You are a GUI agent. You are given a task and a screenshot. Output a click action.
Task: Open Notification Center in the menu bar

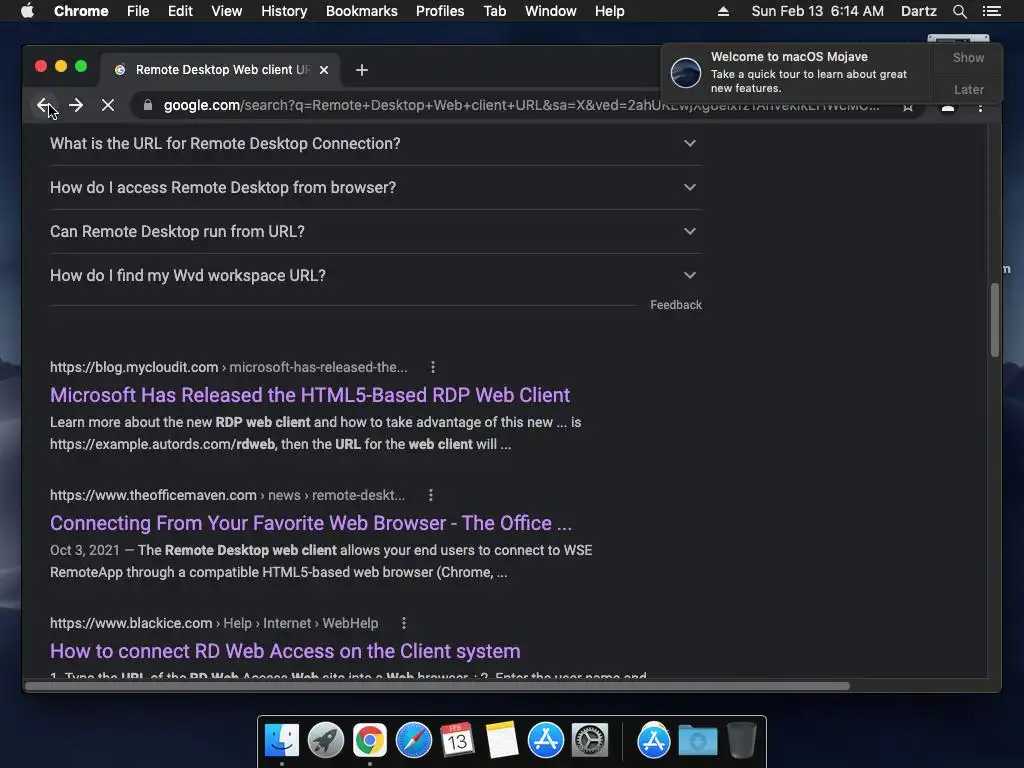coord(991,11)
